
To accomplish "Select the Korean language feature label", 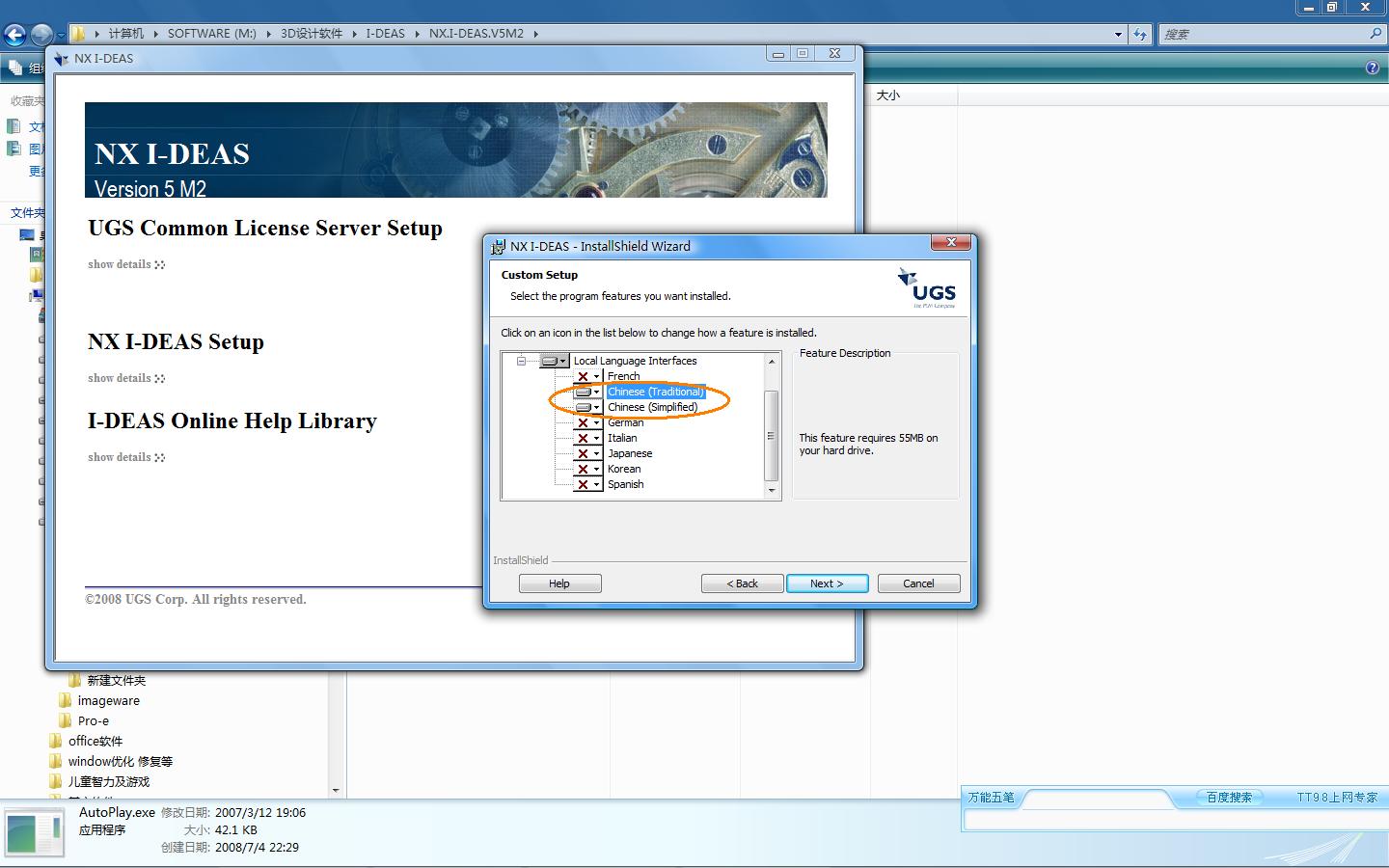I will point(624,469).
